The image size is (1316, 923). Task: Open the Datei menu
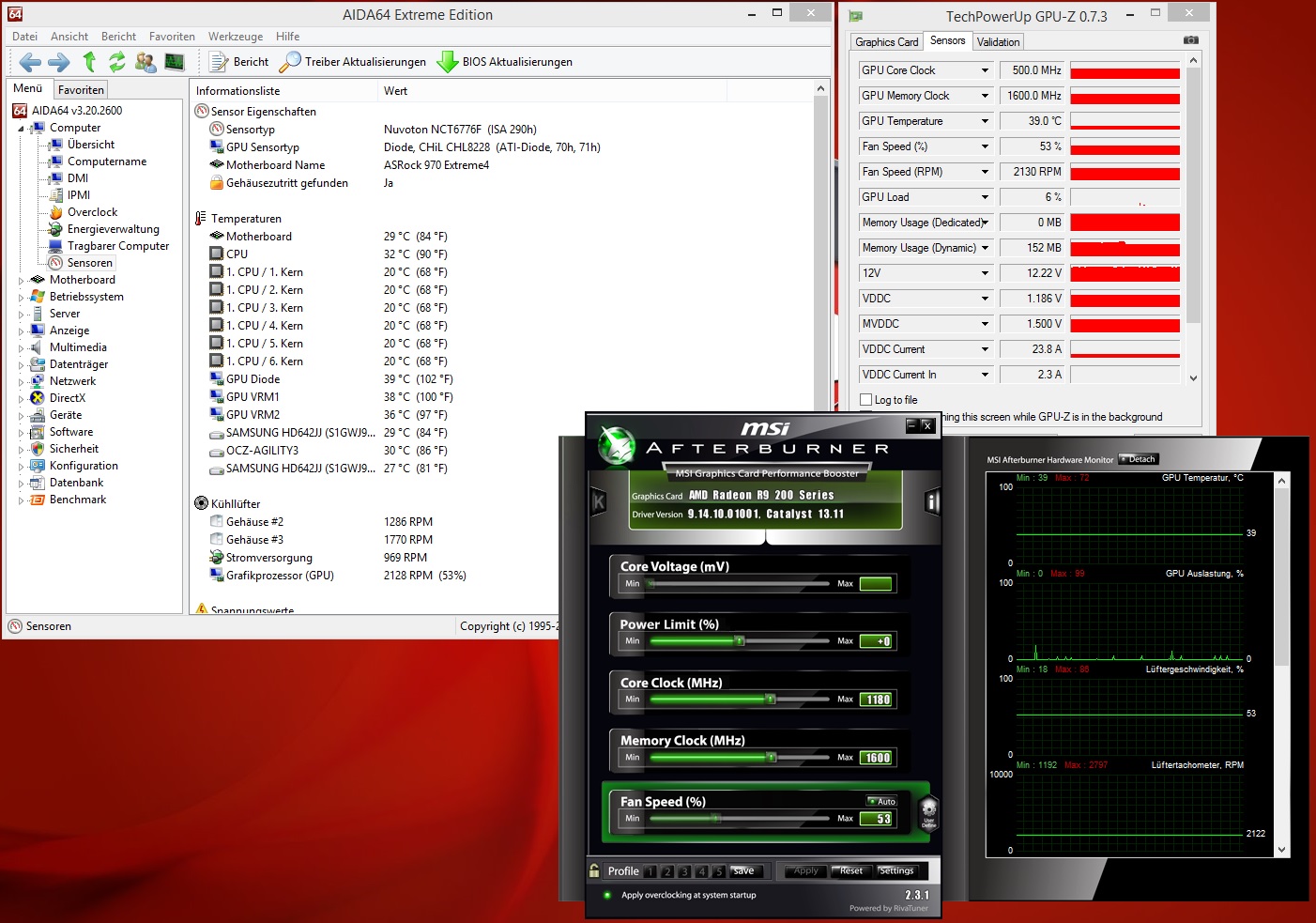[24, 37]
